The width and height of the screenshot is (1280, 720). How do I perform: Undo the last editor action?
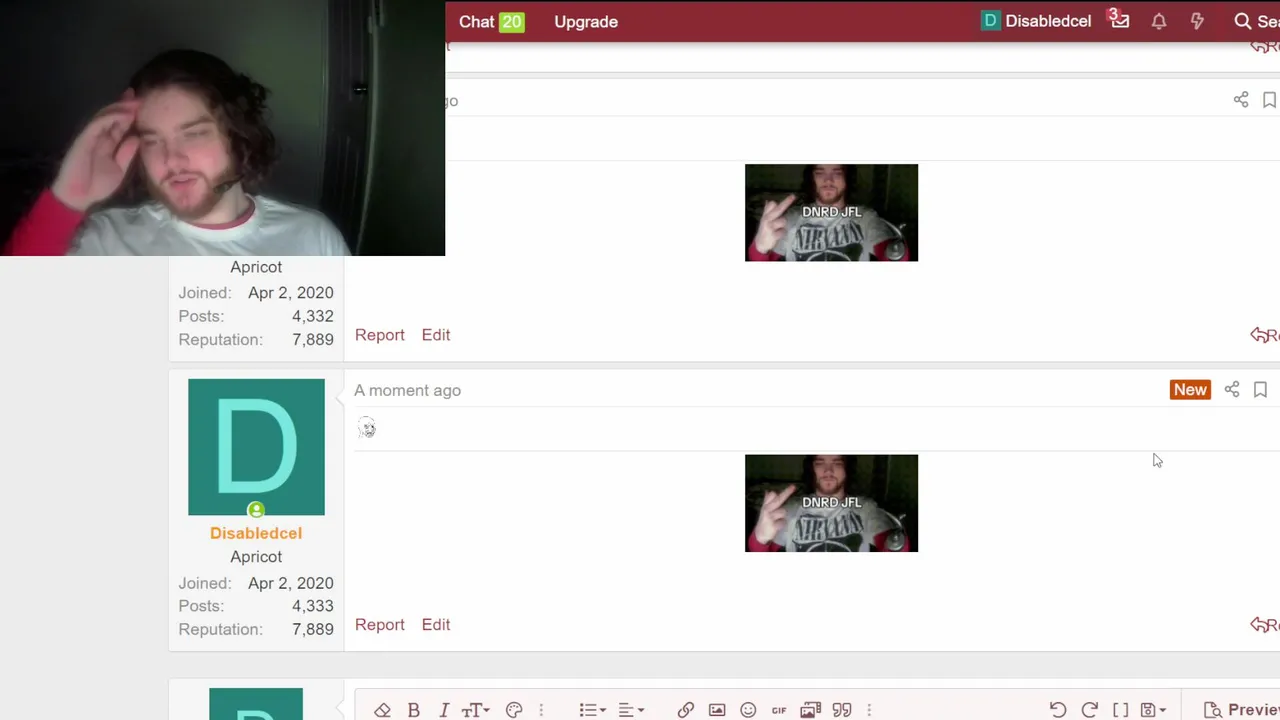[x=1058, y=710]
